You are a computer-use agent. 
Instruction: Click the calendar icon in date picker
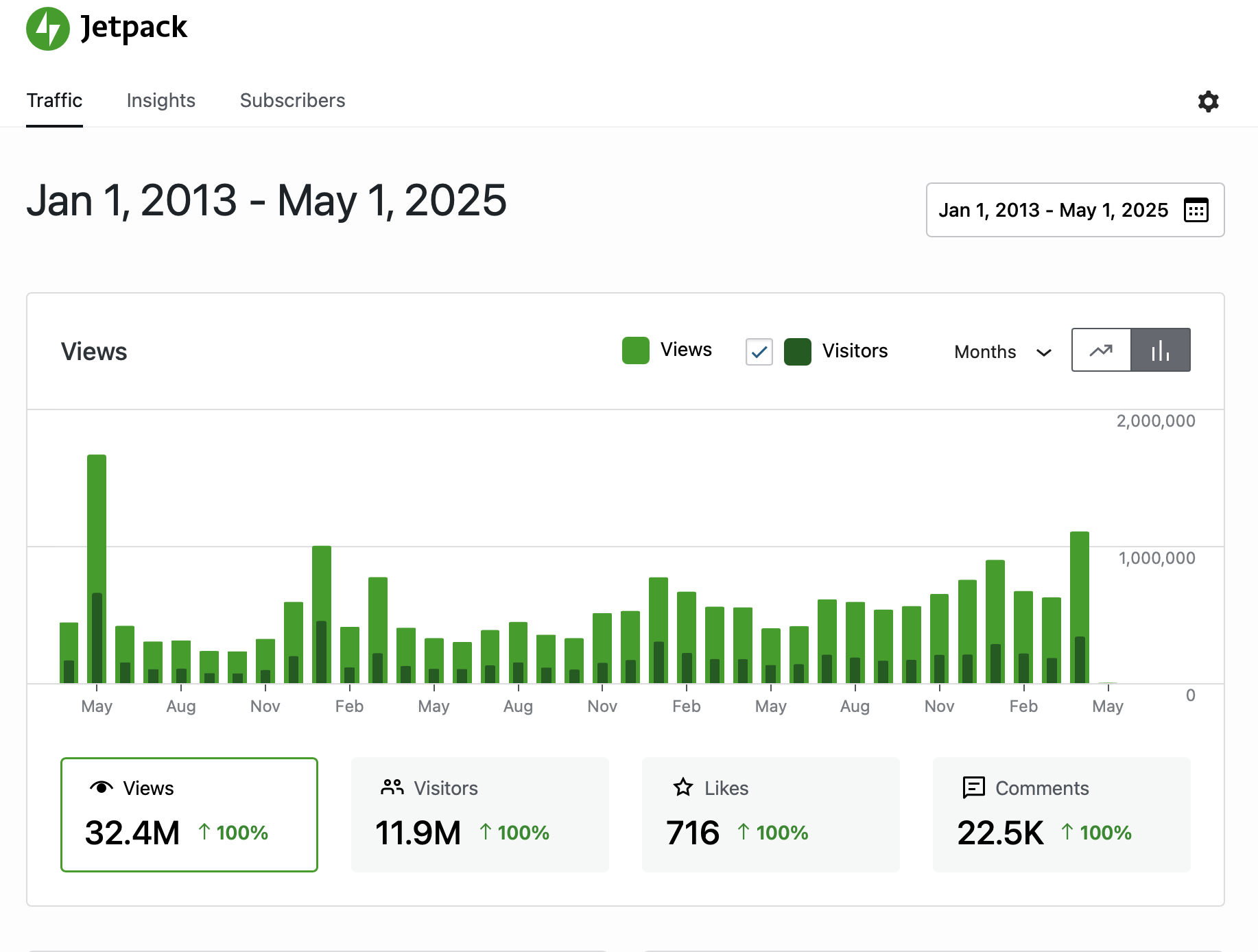tap(1196, 210)
